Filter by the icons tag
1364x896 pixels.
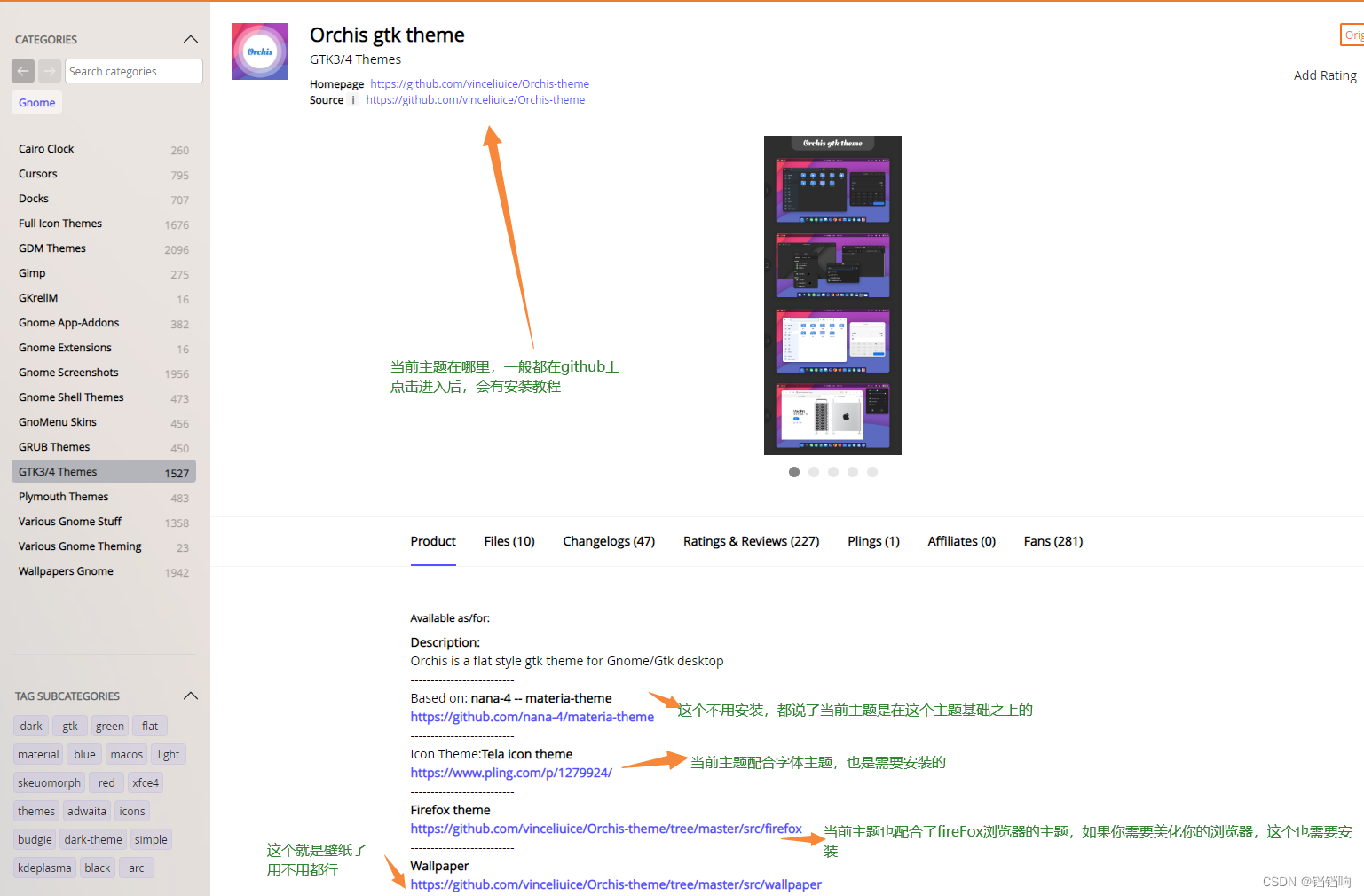click(x=132, y=811)
